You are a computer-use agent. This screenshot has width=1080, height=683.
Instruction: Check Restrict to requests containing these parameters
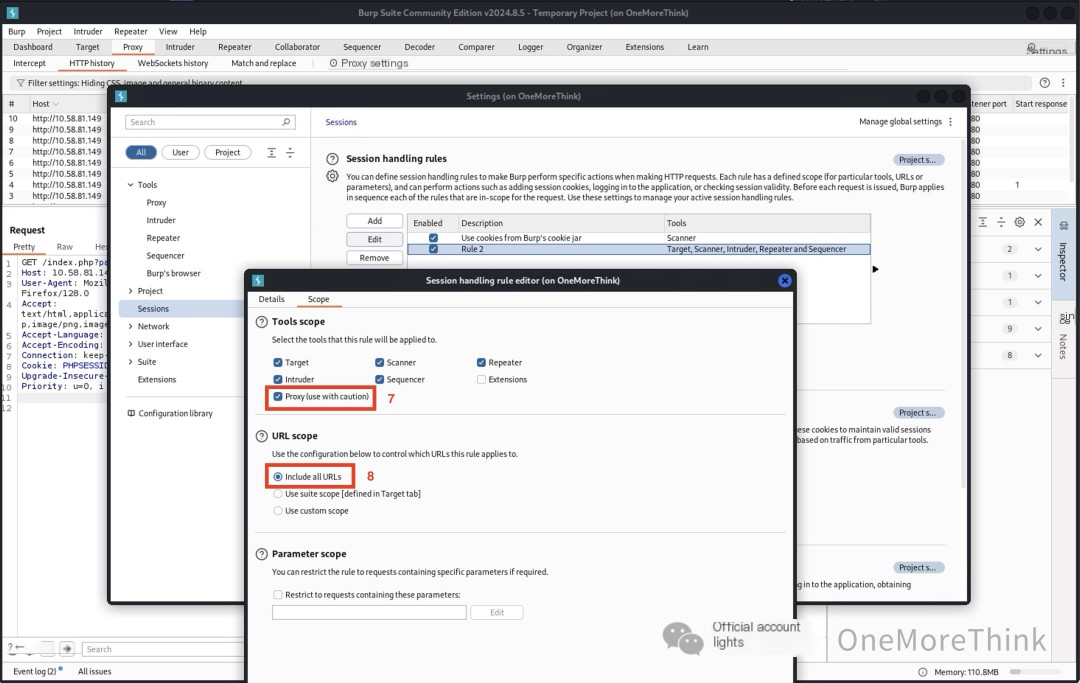pyautogui.click(x=278, y=595)
